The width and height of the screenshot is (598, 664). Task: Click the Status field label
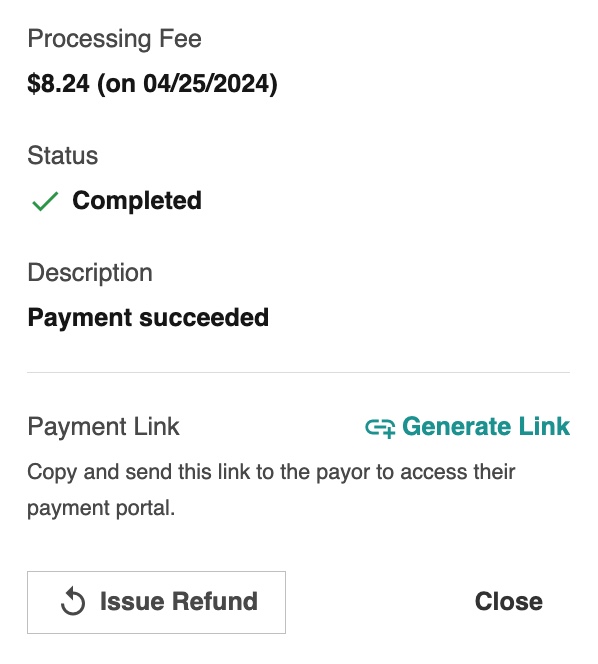click(x=63, y=155)
